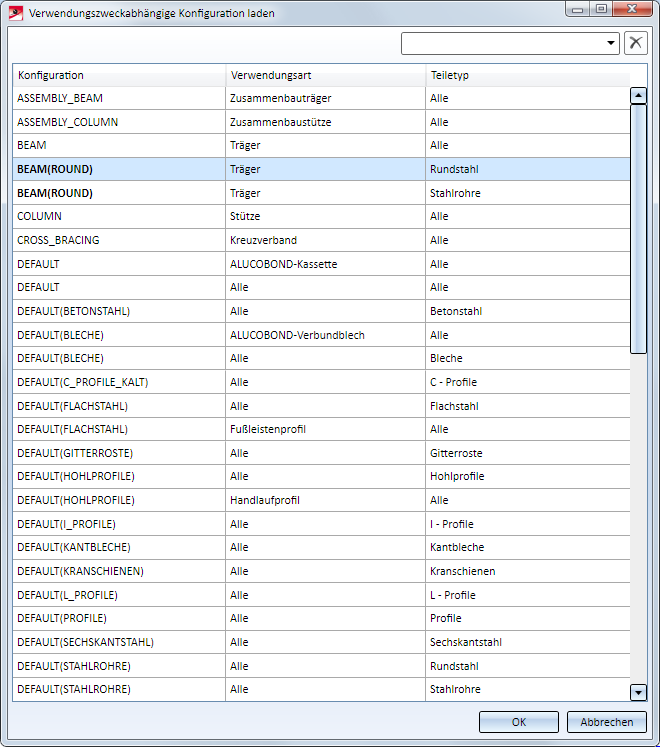This screenshot has height=747, width=660.
Task: Click the clear filter X icon
Action: coord(636,43)
